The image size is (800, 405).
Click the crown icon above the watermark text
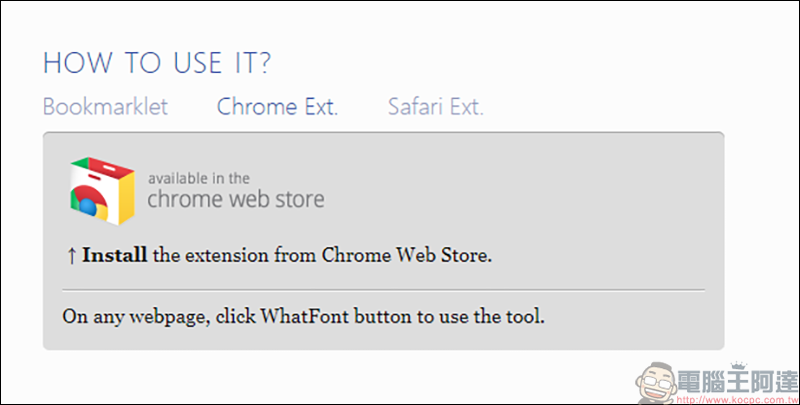738,365
